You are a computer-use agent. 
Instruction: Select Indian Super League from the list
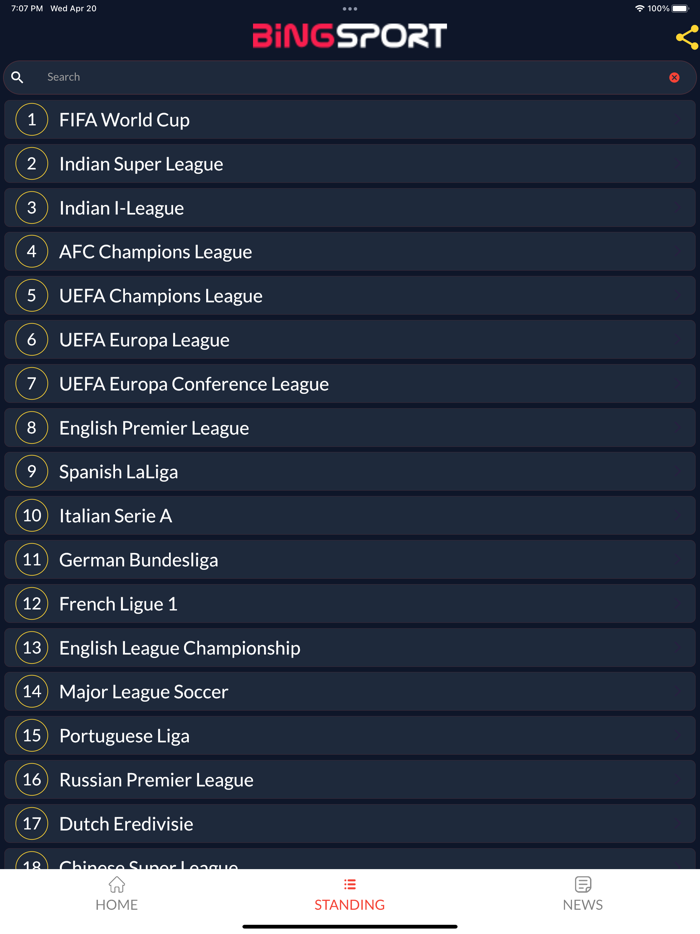tap(350, 163)
